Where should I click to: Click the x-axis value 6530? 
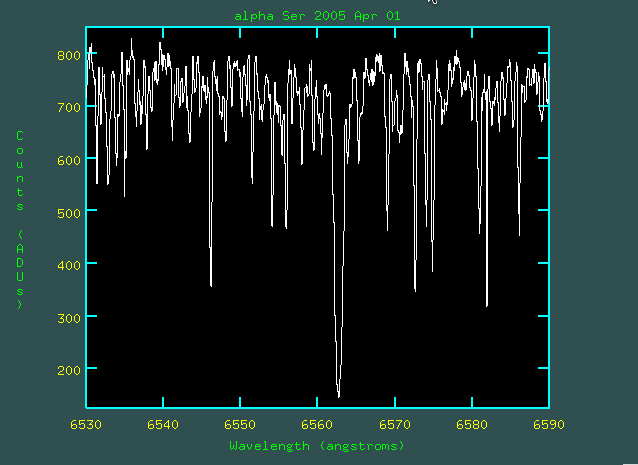pos(86,425)
